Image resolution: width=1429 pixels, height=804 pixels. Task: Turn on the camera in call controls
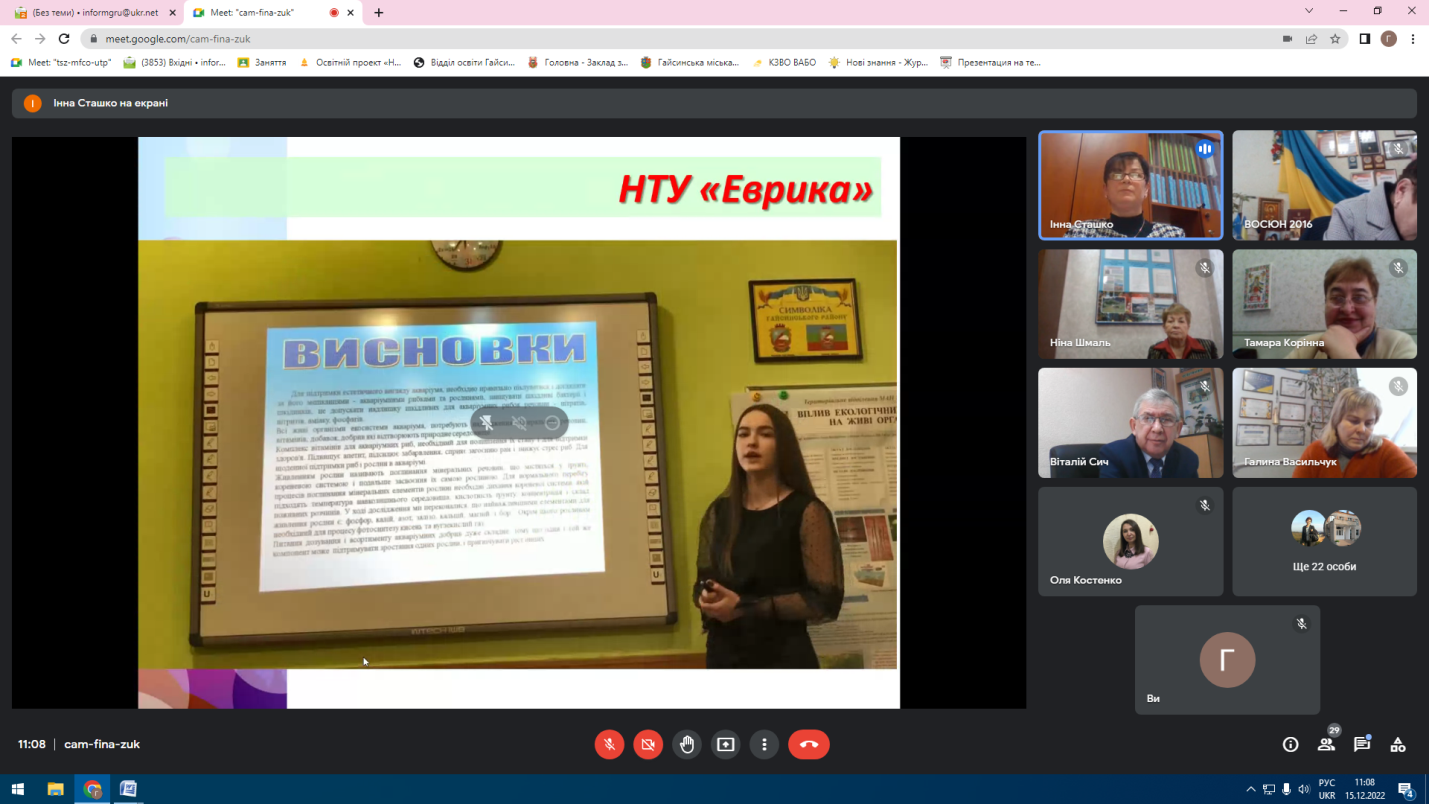pyautogui.click(x=648, y=744)
